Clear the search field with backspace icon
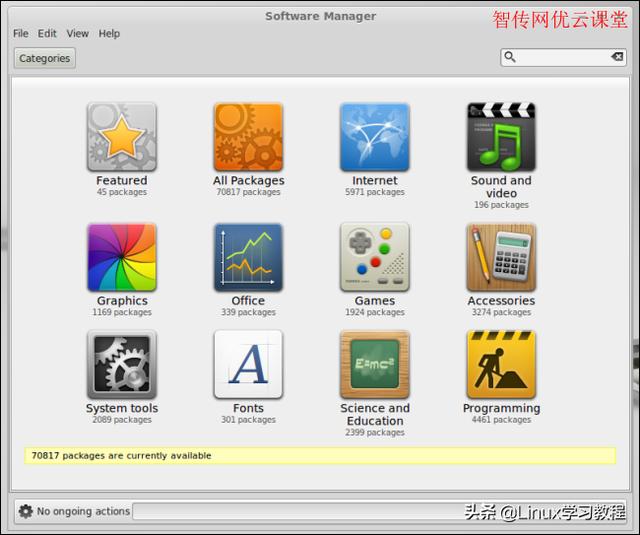Viewport: 640px width, 535px height. [617, 57]
